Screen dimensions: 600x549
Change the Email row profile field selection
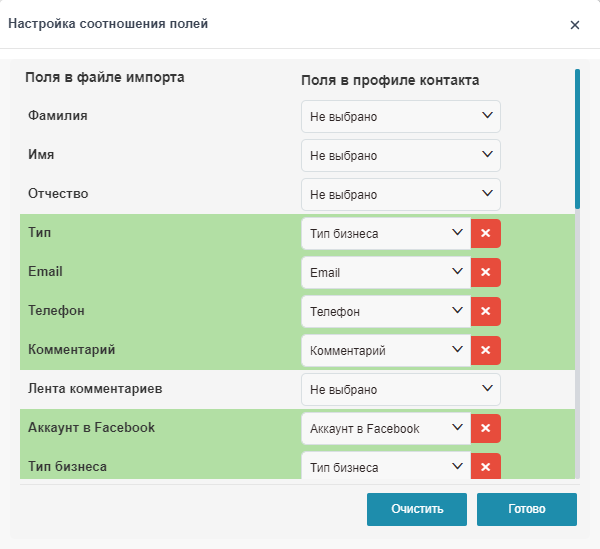coord(385,272)
